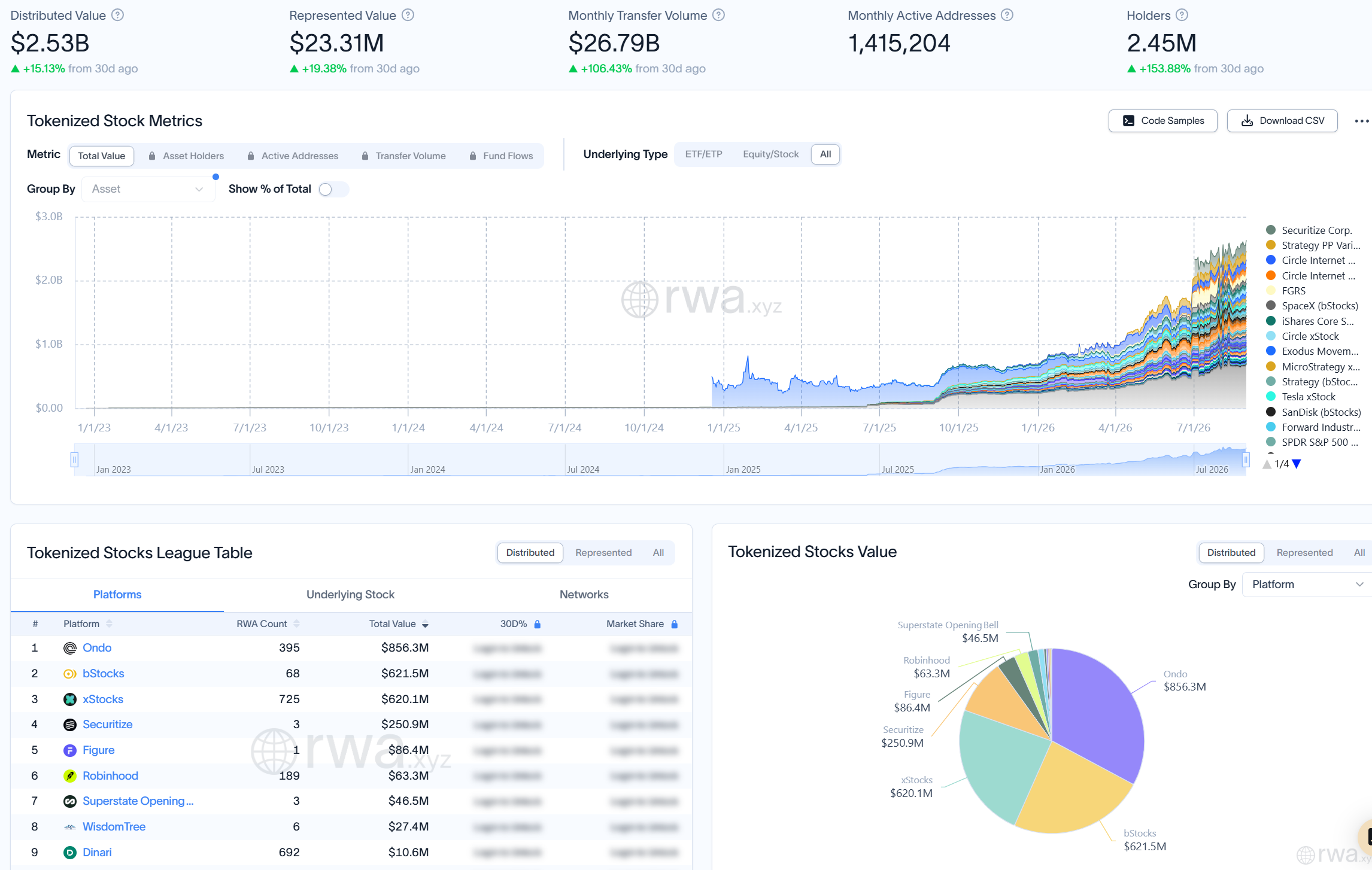
Task: Open the xStocks platform link
Action: tap(103, 699)
